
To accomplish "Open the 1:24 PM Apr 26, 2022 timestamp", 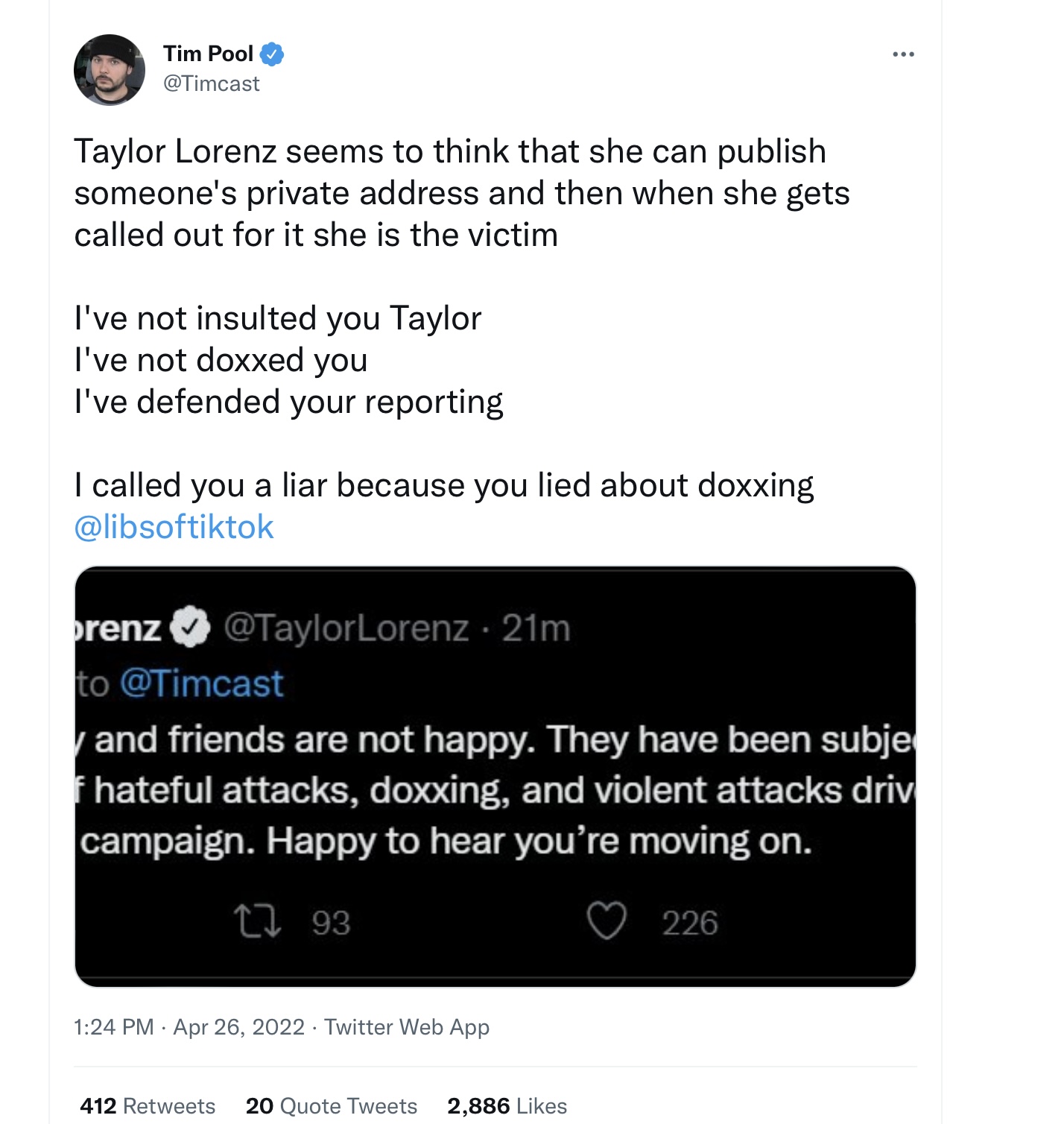I will (x=189, y=1027).
